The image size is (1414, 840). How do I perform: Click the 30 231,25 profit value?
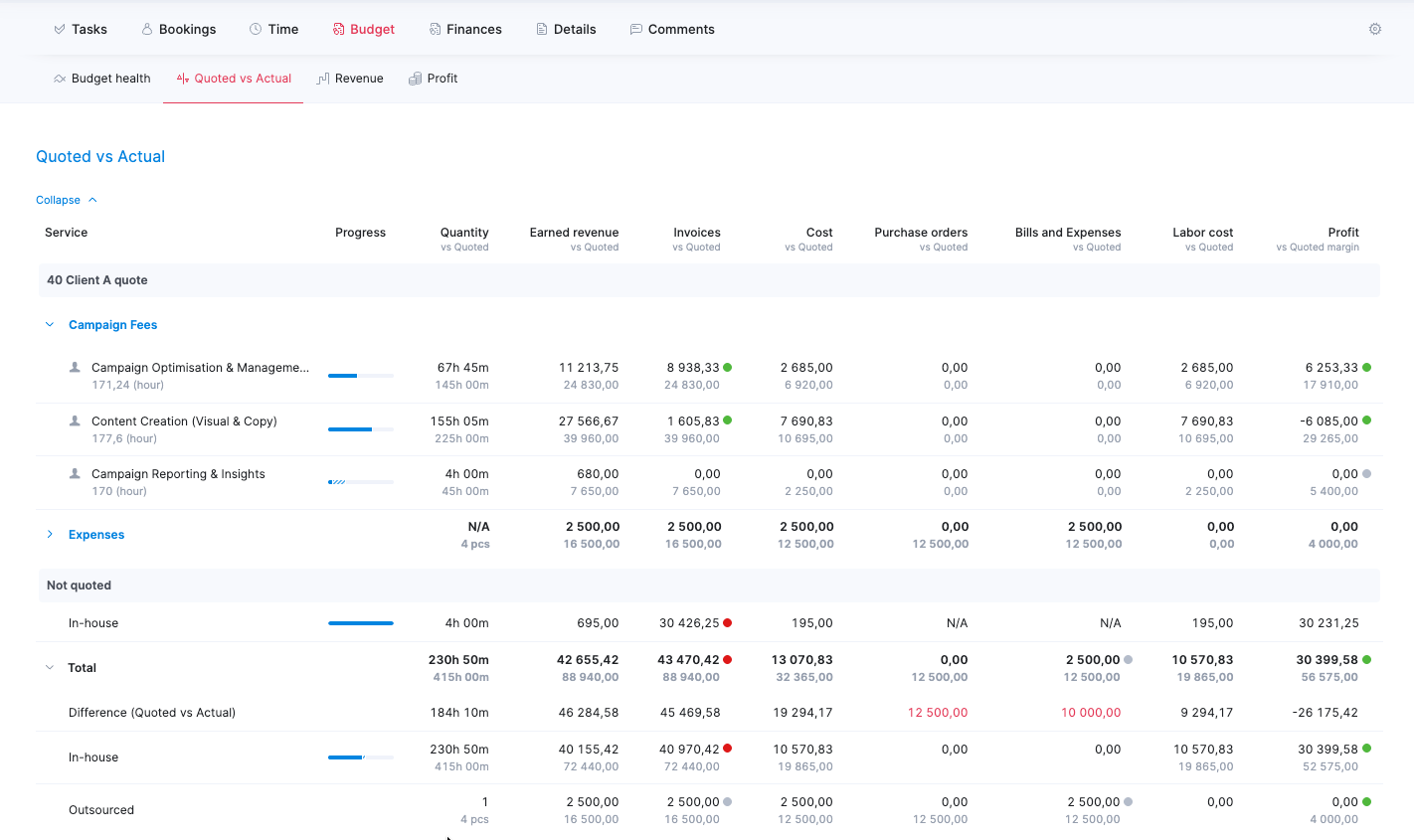point(1328,623)
